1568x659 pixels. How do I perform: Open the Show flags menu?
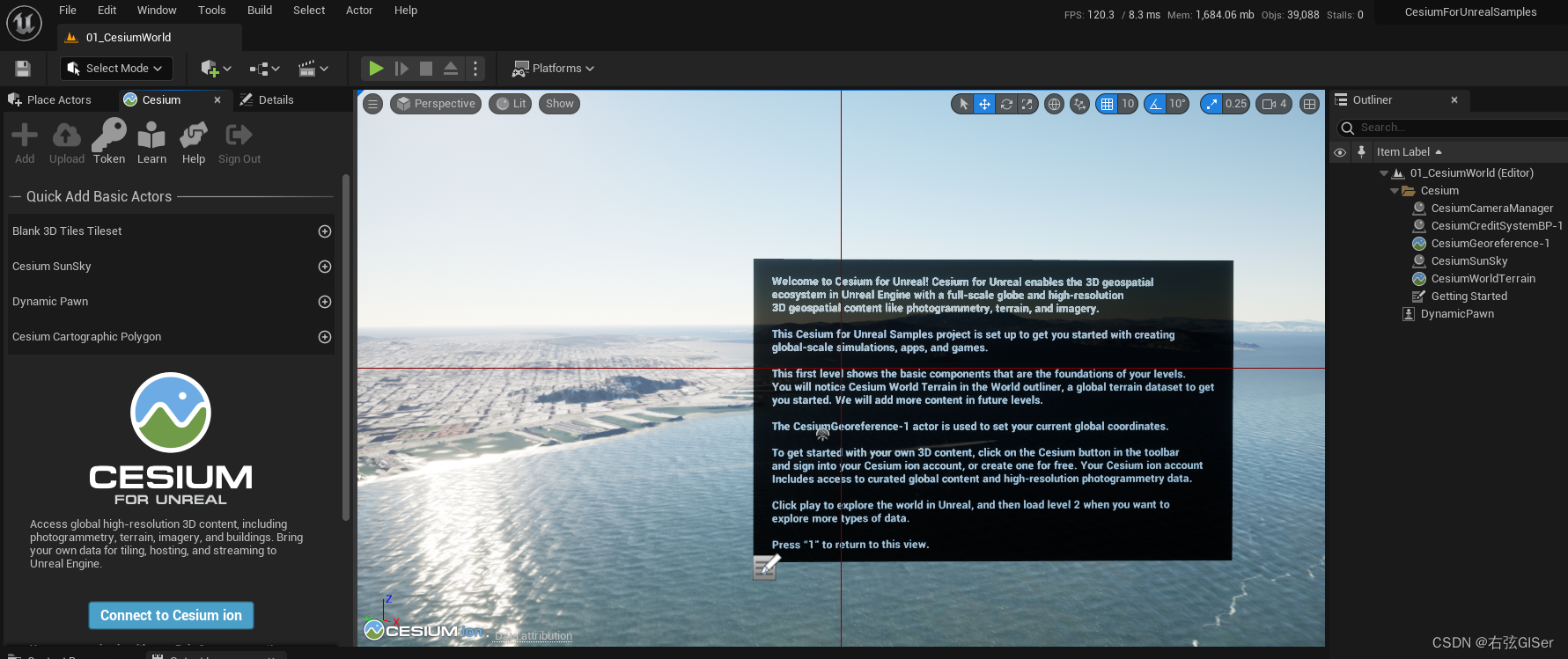559,104
